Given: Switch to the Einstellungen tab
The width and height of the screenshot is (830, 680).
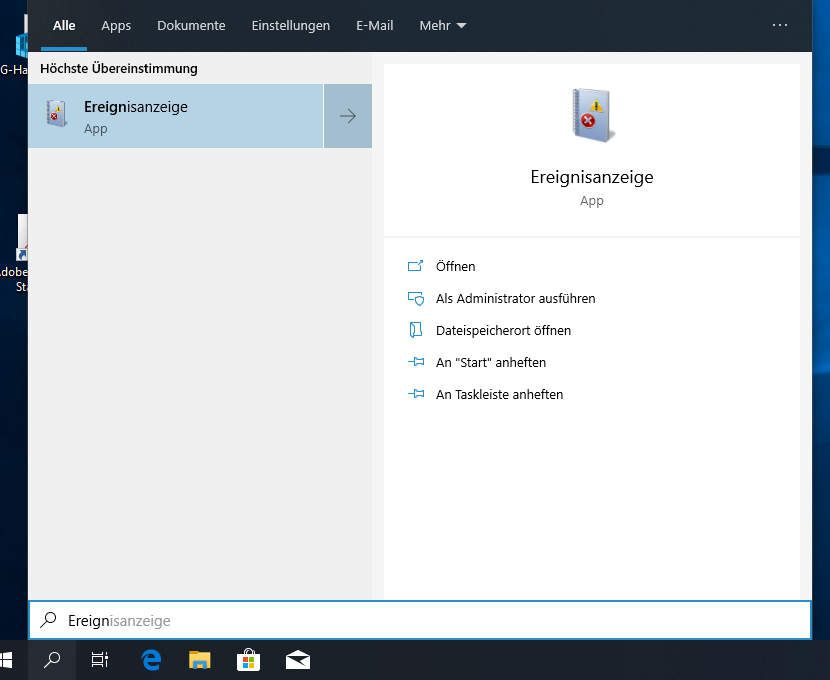Looking at the screenshot, I should tap(291, 25).
